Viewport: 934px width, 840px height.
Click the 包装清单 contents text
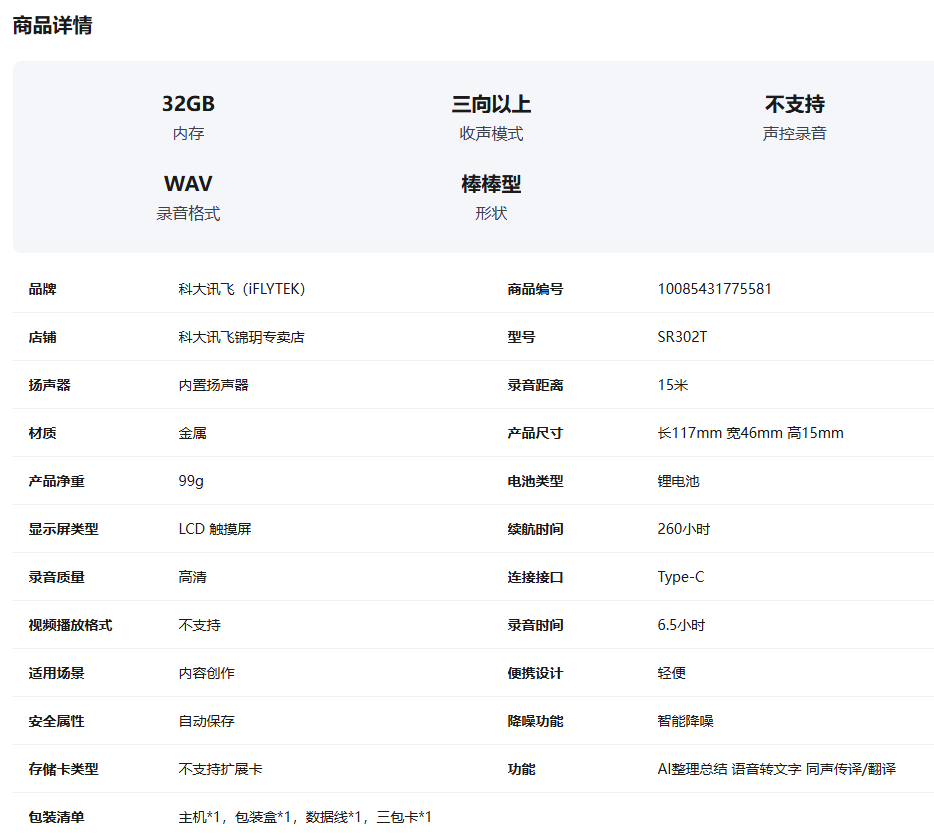305,817
